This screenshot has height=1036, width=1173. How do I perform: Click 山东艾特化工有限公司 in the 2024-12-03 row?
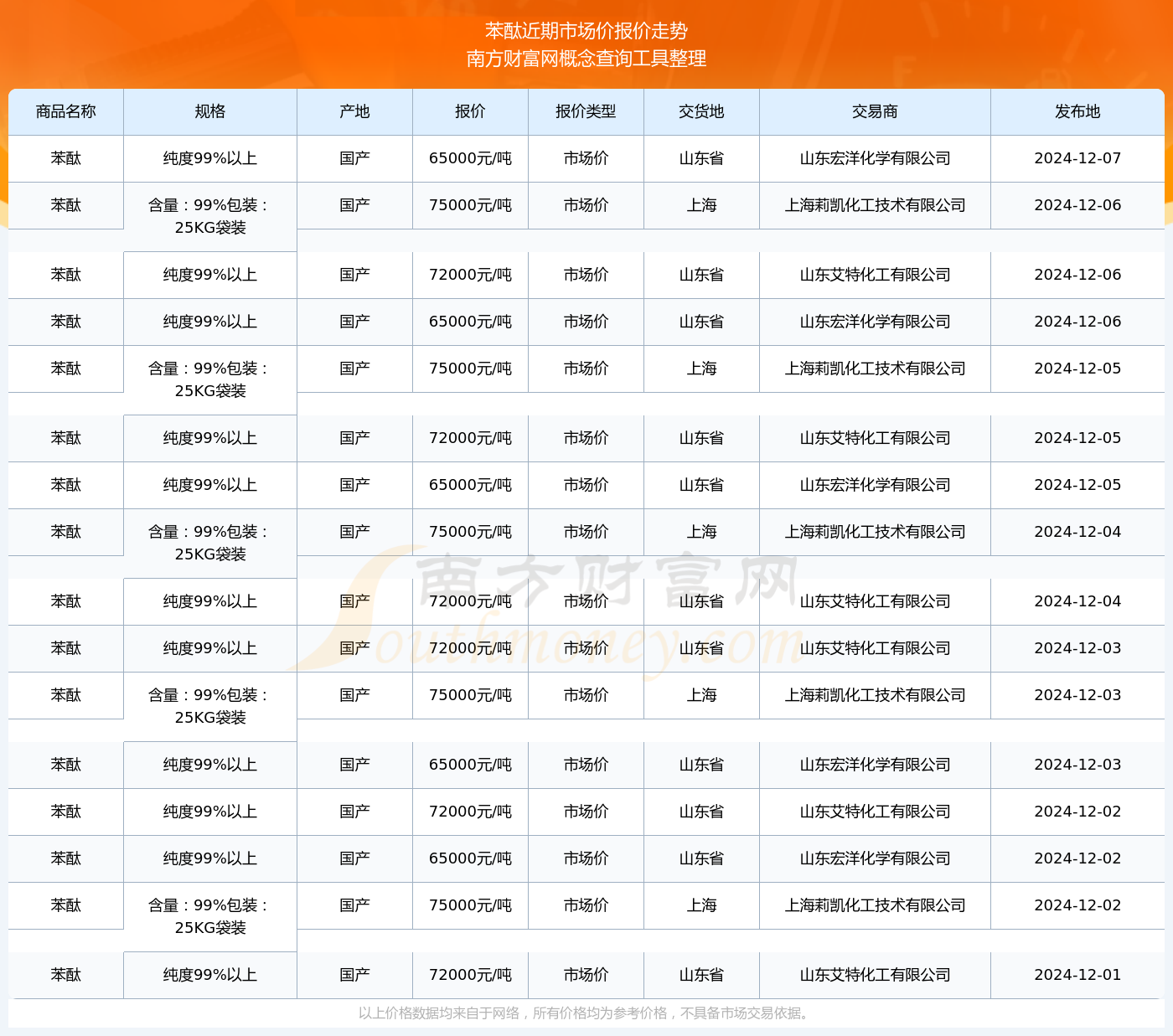[x=875, y=648]
